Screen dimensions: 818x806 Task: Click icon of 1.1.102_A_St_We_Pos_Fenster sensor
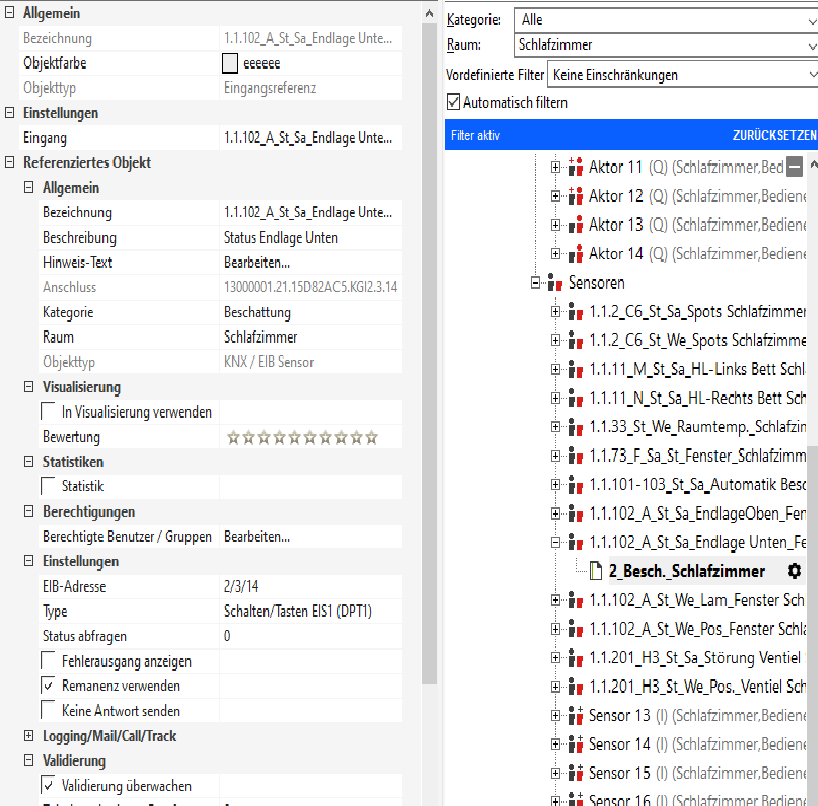coord(575,629)
